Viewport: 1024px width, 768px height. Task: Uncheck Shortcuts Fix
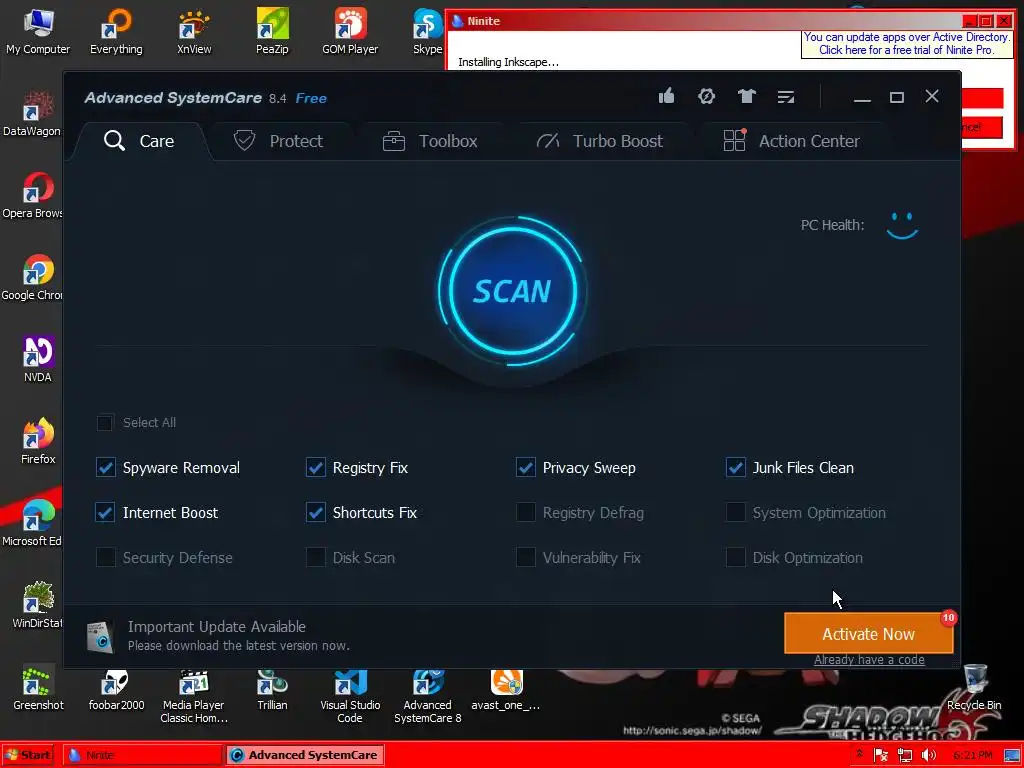click(x=315, y=513)
